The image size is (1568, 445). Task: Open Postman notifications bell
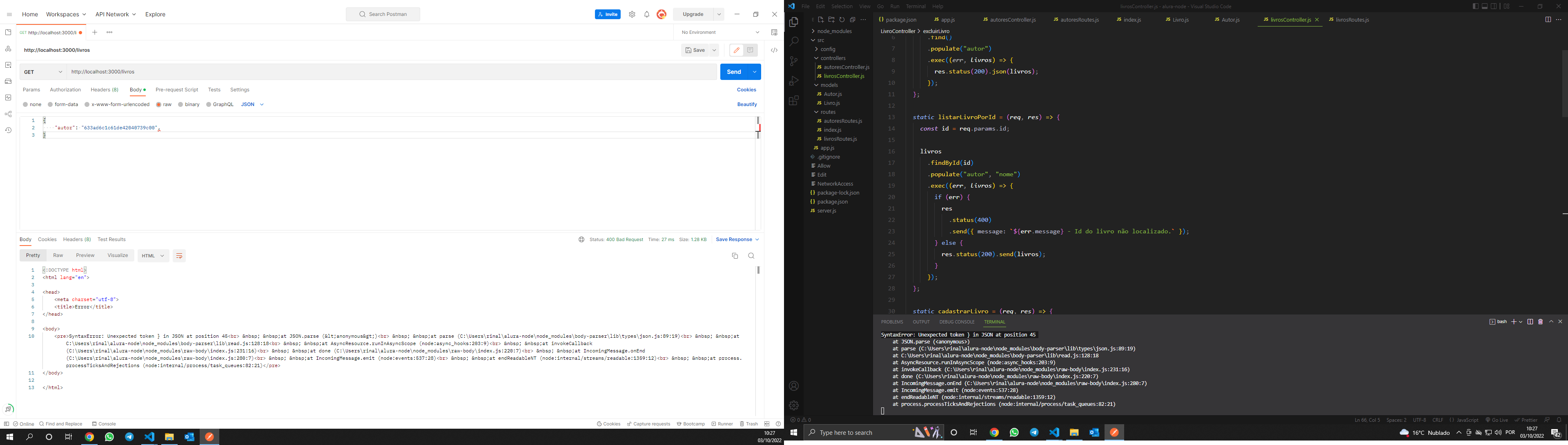[646, 15]
